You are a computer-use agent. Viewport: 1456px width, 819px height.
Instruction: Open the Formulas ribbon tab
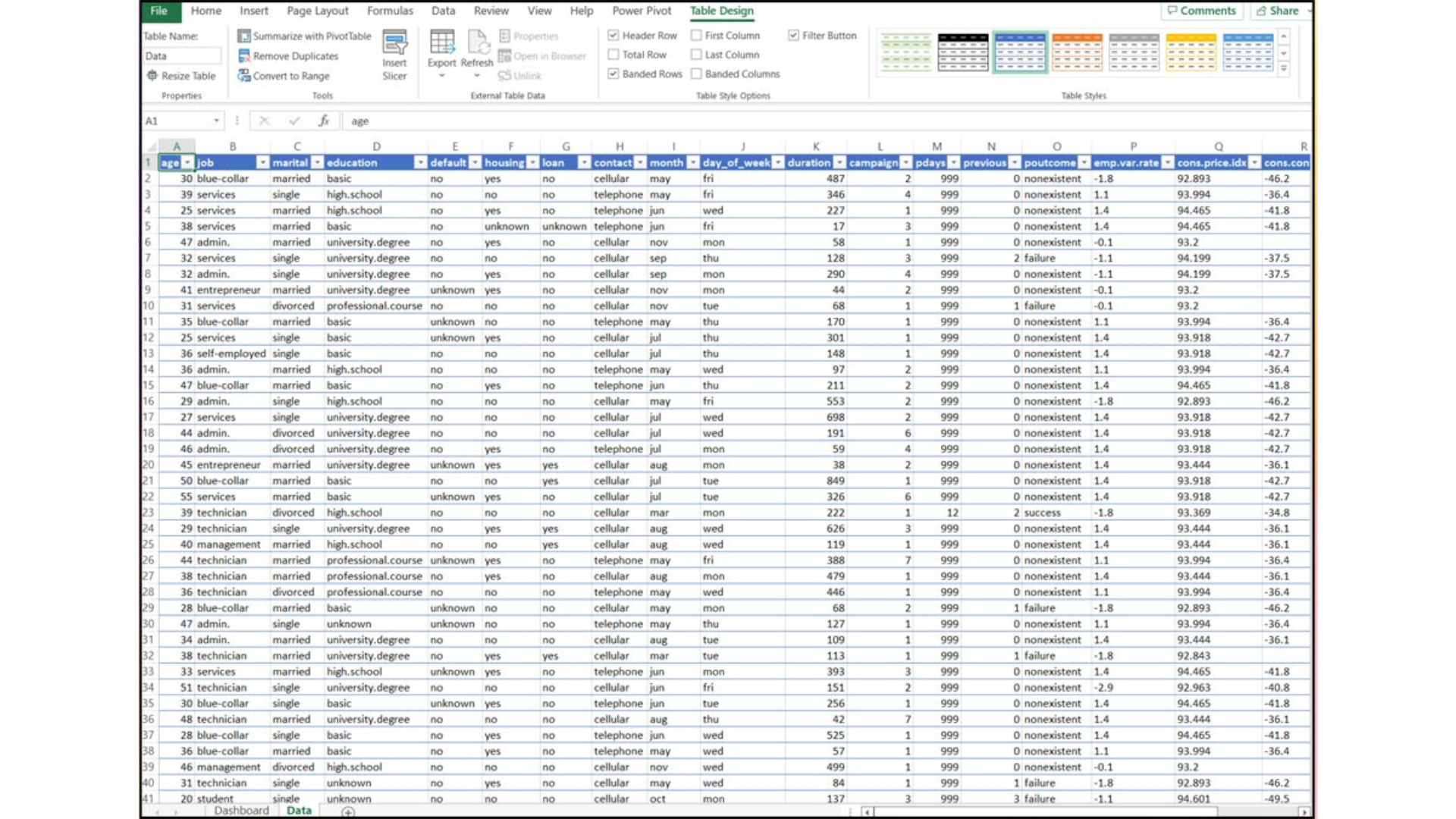(389, 11)
